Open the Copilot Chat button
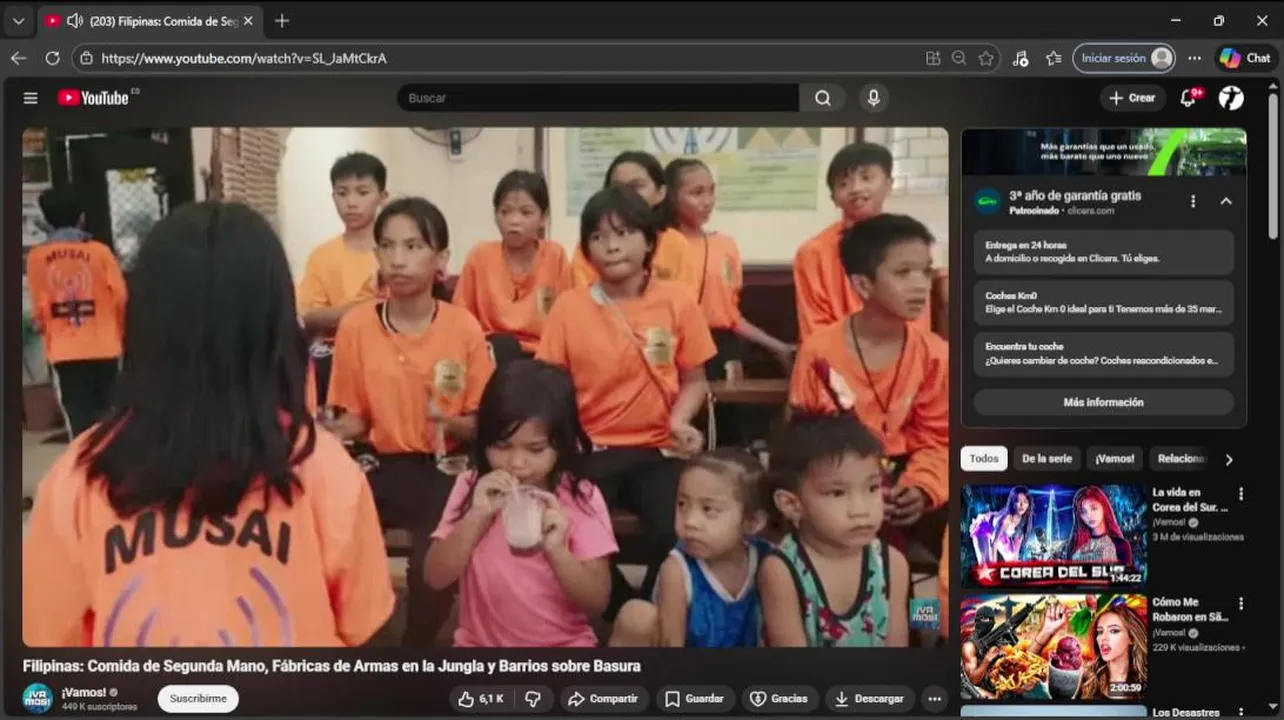 coord(1246,58)
